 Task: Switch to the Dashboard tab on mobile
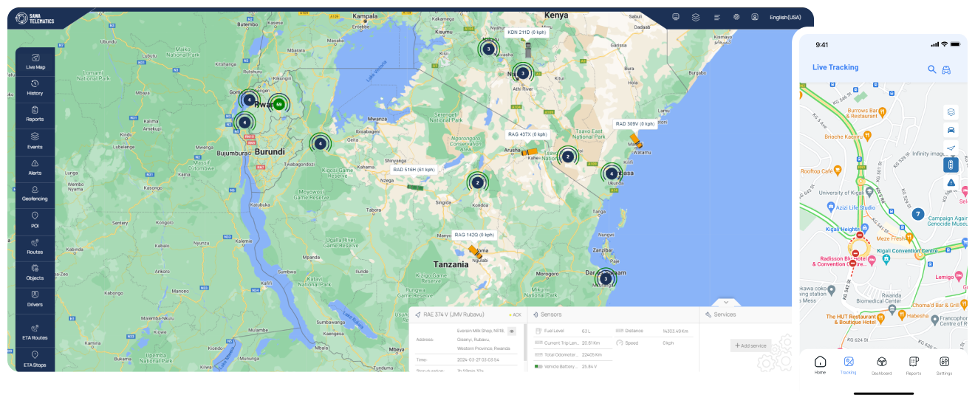(881, 364)
